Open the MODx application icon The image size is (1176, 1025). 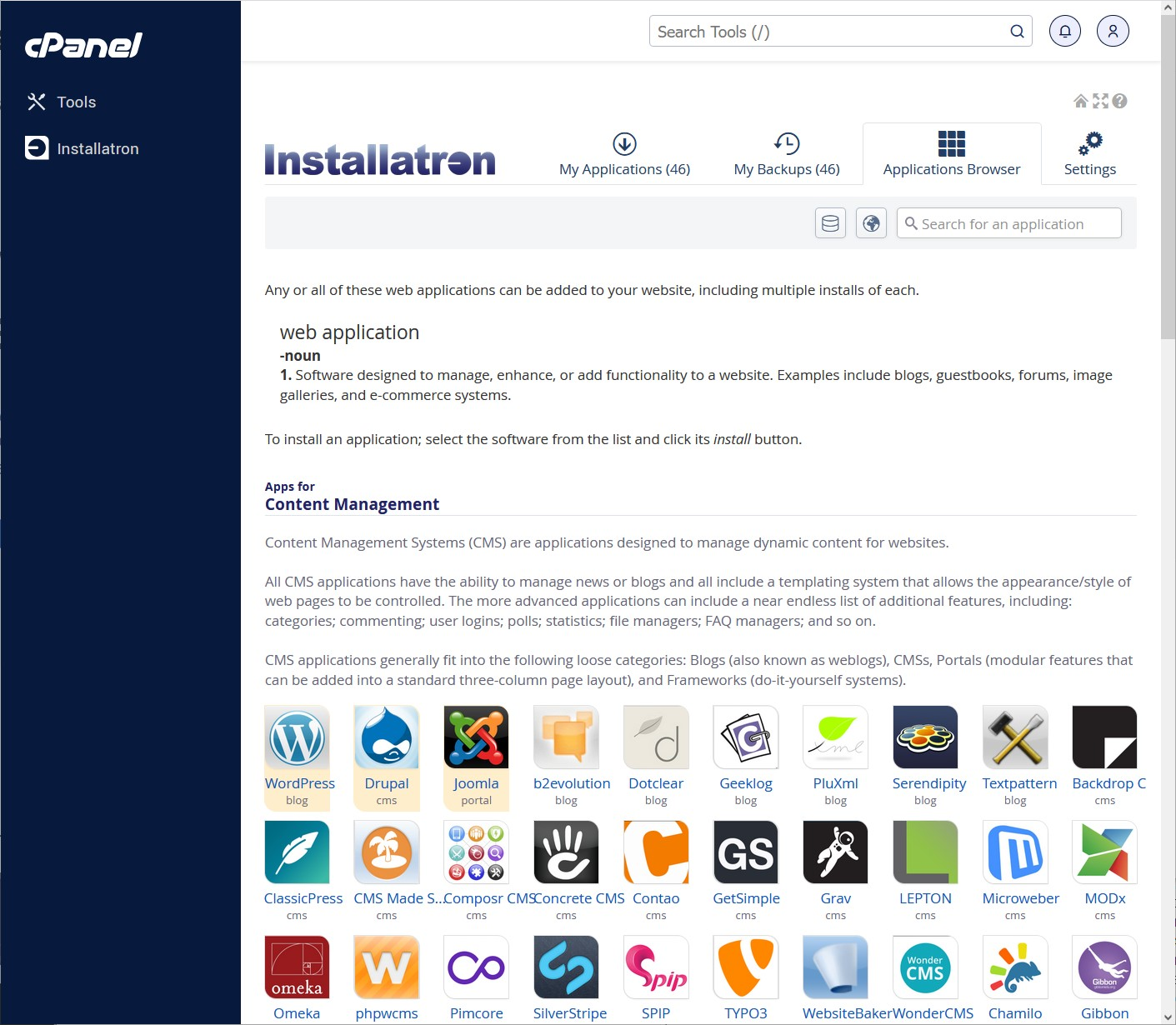click(x=1105, y=852)
